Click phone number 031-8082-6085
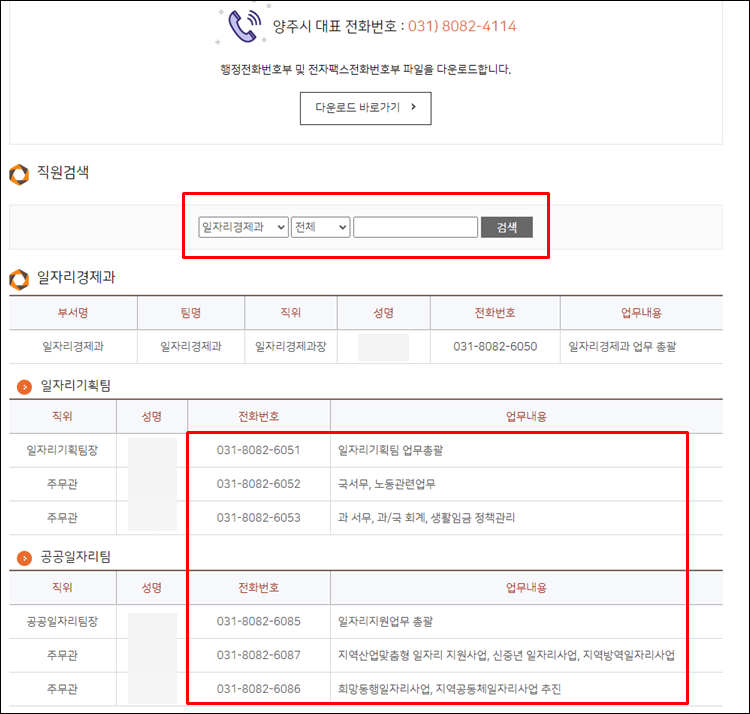750x714 pixels. tap(258, 621)
